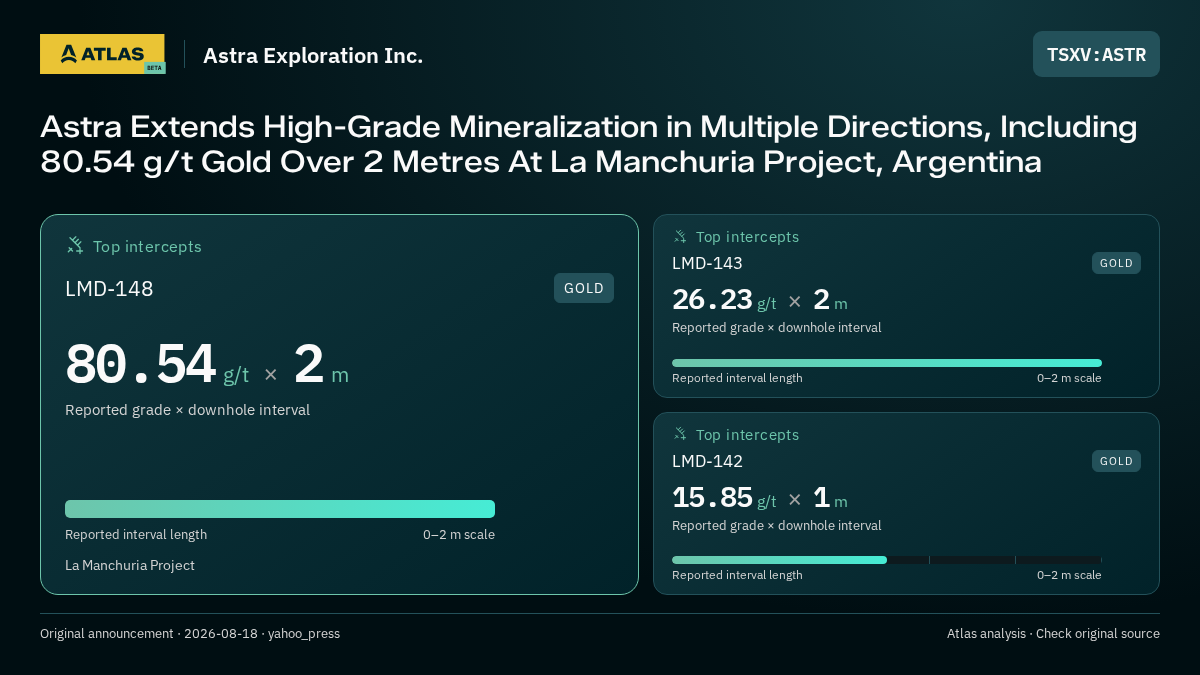
Task: Click 'Top intercepts' label in LMD-148 card
Action: (x=147, y=246)
